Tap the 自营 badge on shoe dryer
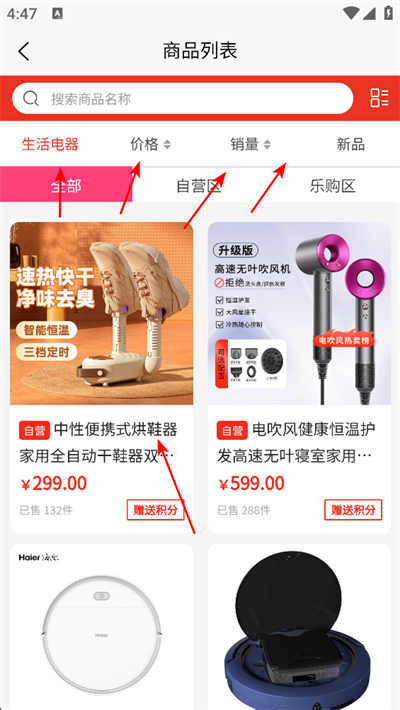400x710 pixels. [34, 430]
